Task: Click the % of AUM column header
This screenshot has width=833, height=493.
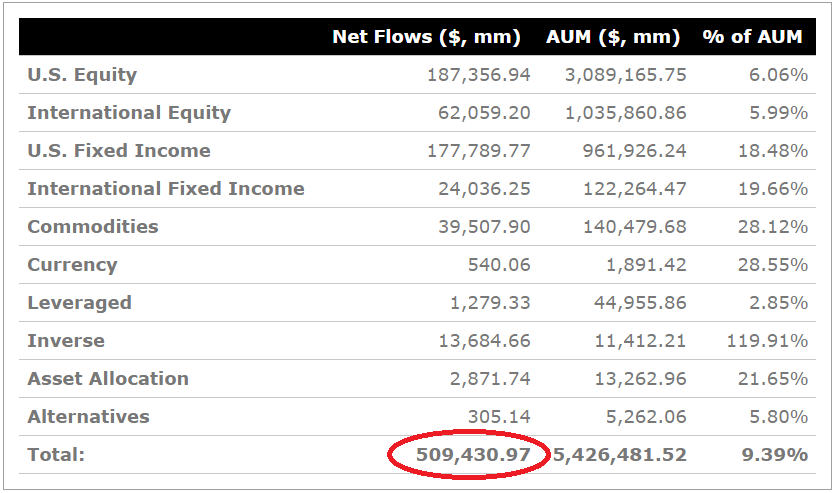Action: pos(752,37)
